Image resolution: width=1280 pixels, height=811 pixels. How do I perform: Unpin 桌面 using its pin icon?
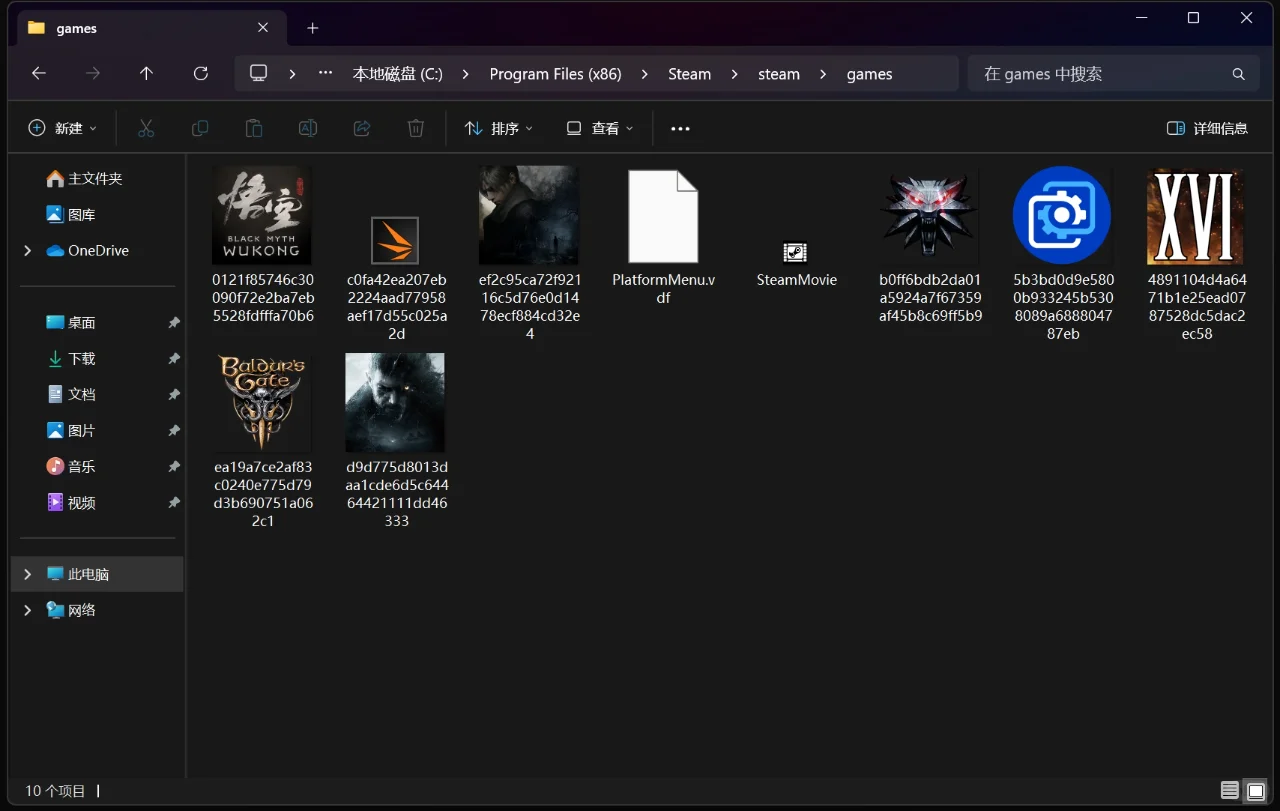pos(174,323)
